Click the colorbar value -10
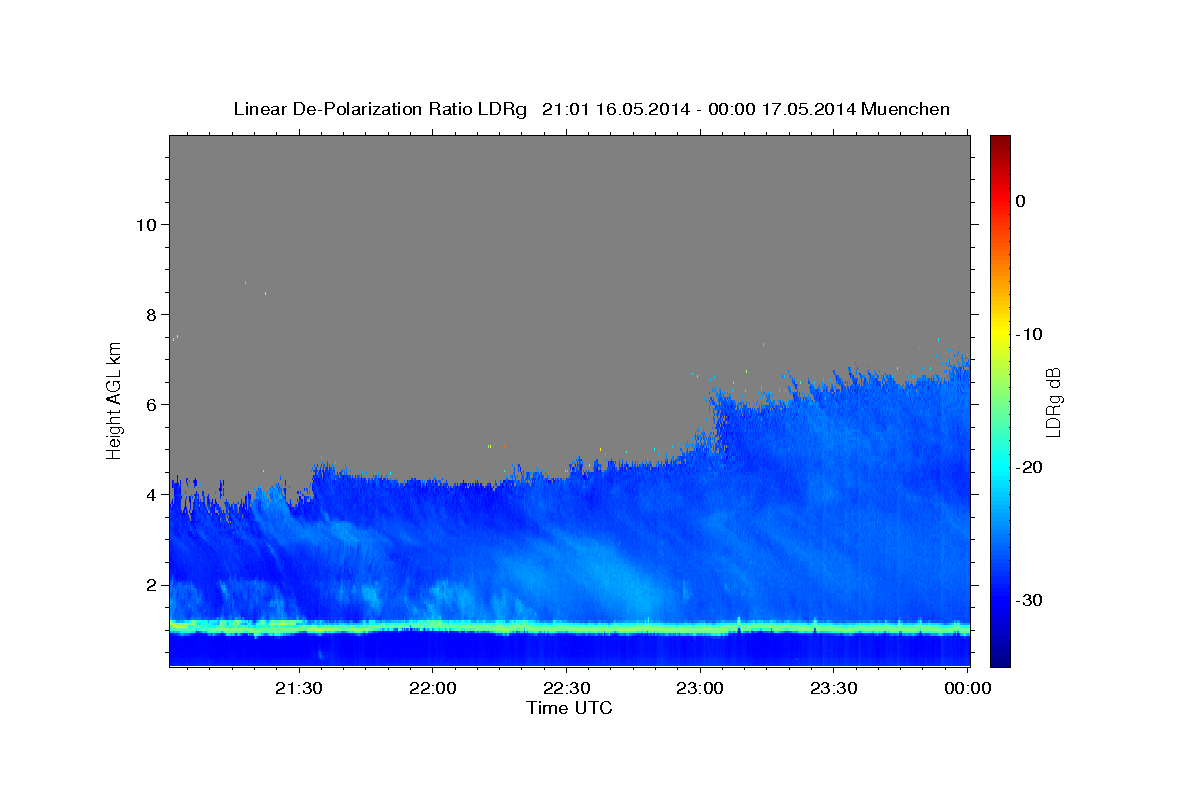 (1029, 334)
